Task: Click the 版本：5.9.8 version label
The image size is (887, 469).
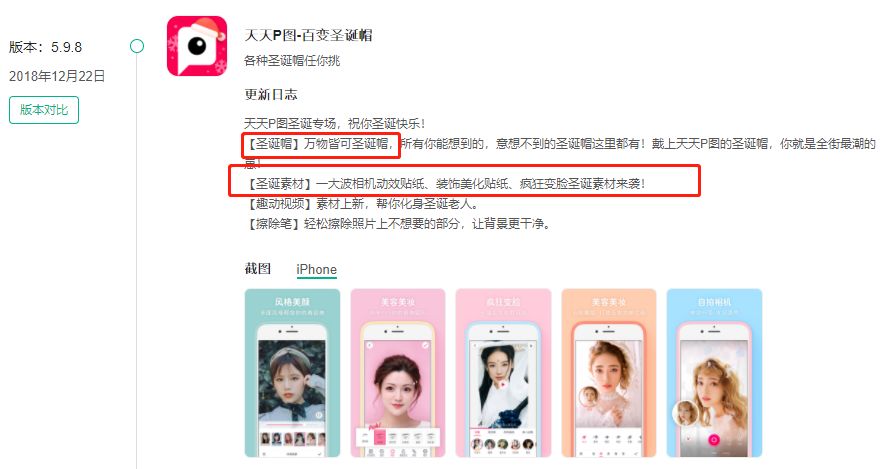Action: pyautogui.click(x=45, y=47)
